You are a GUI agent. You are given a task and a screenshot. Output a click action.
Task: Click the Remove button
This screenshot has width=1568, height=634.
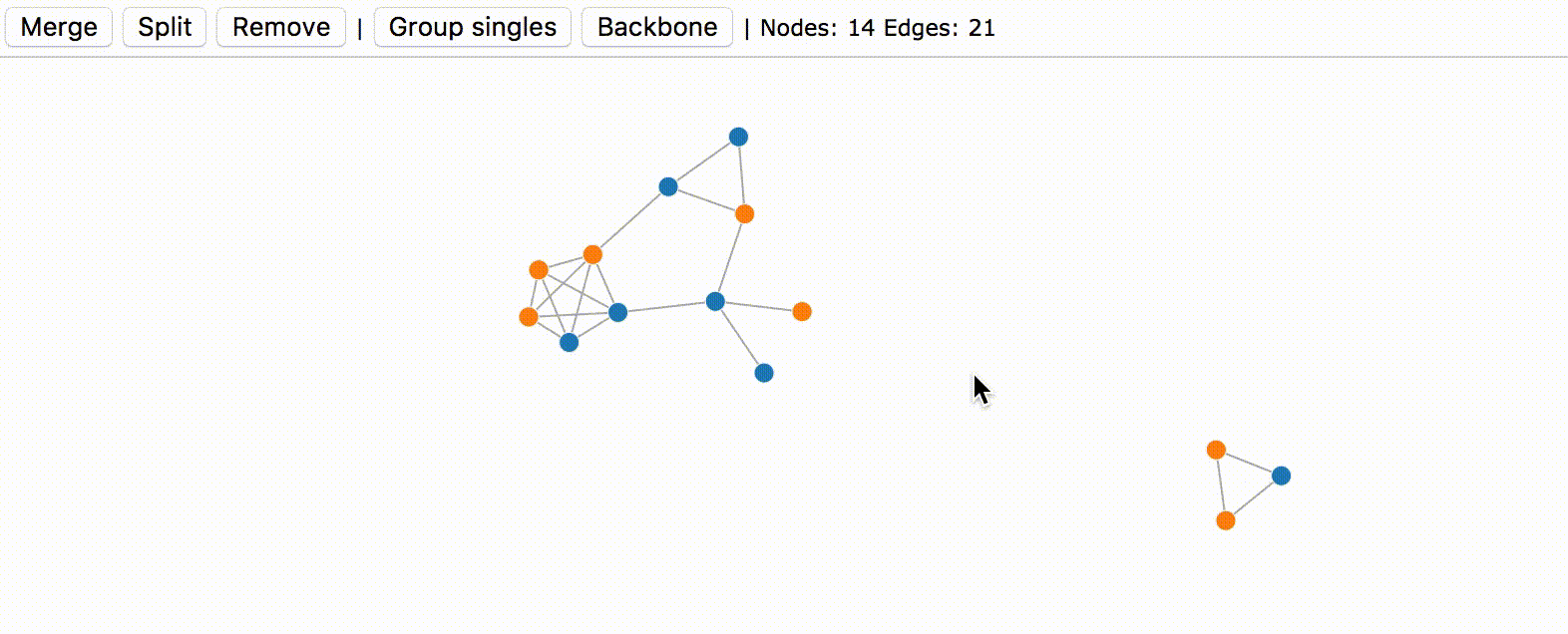pos(281,27)
